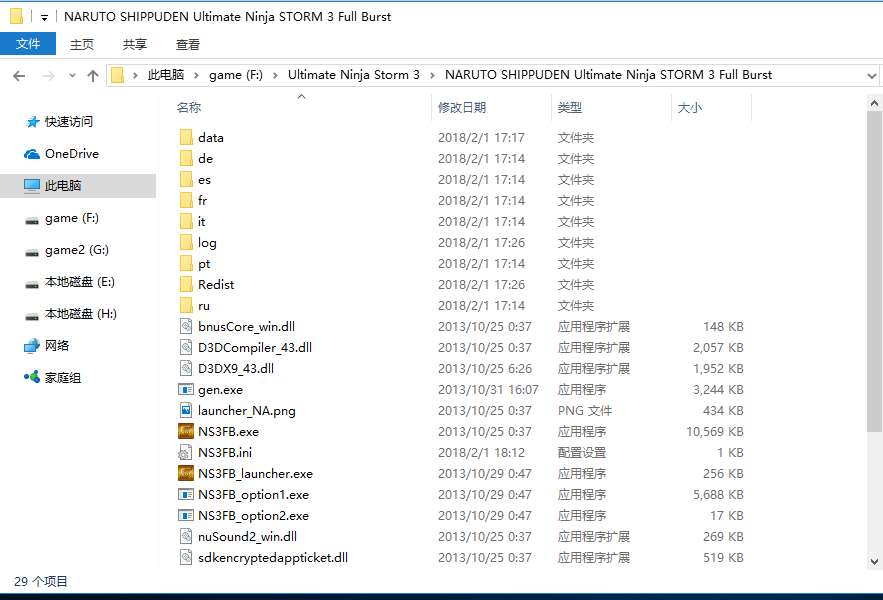Navigate to Ultimate Ninja Storm 3 breadcrumb
Screen dimensions: 883x600
354,75
